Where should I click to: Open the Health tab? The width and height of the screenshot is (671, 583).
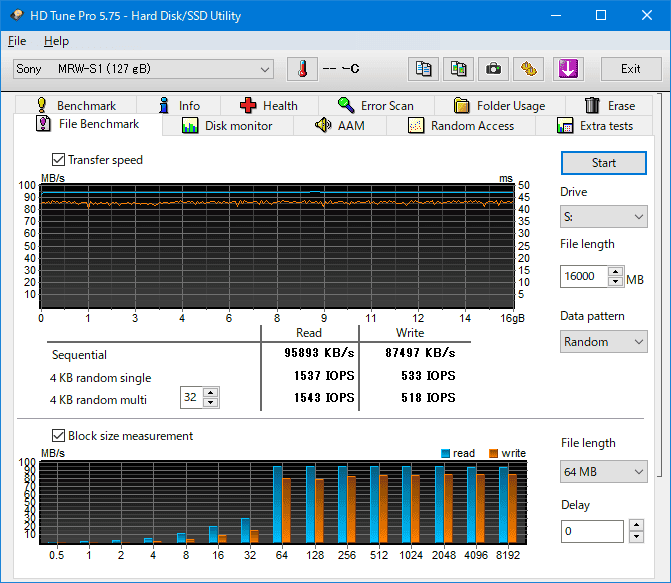click(x=268, y=105)
